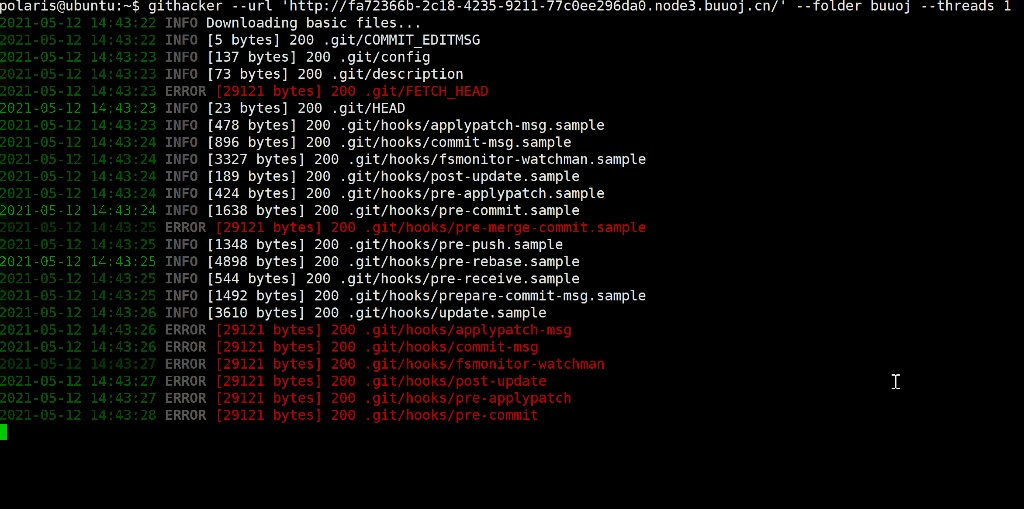
Task: Click the update.sample log entry
Action: (273, 312)
